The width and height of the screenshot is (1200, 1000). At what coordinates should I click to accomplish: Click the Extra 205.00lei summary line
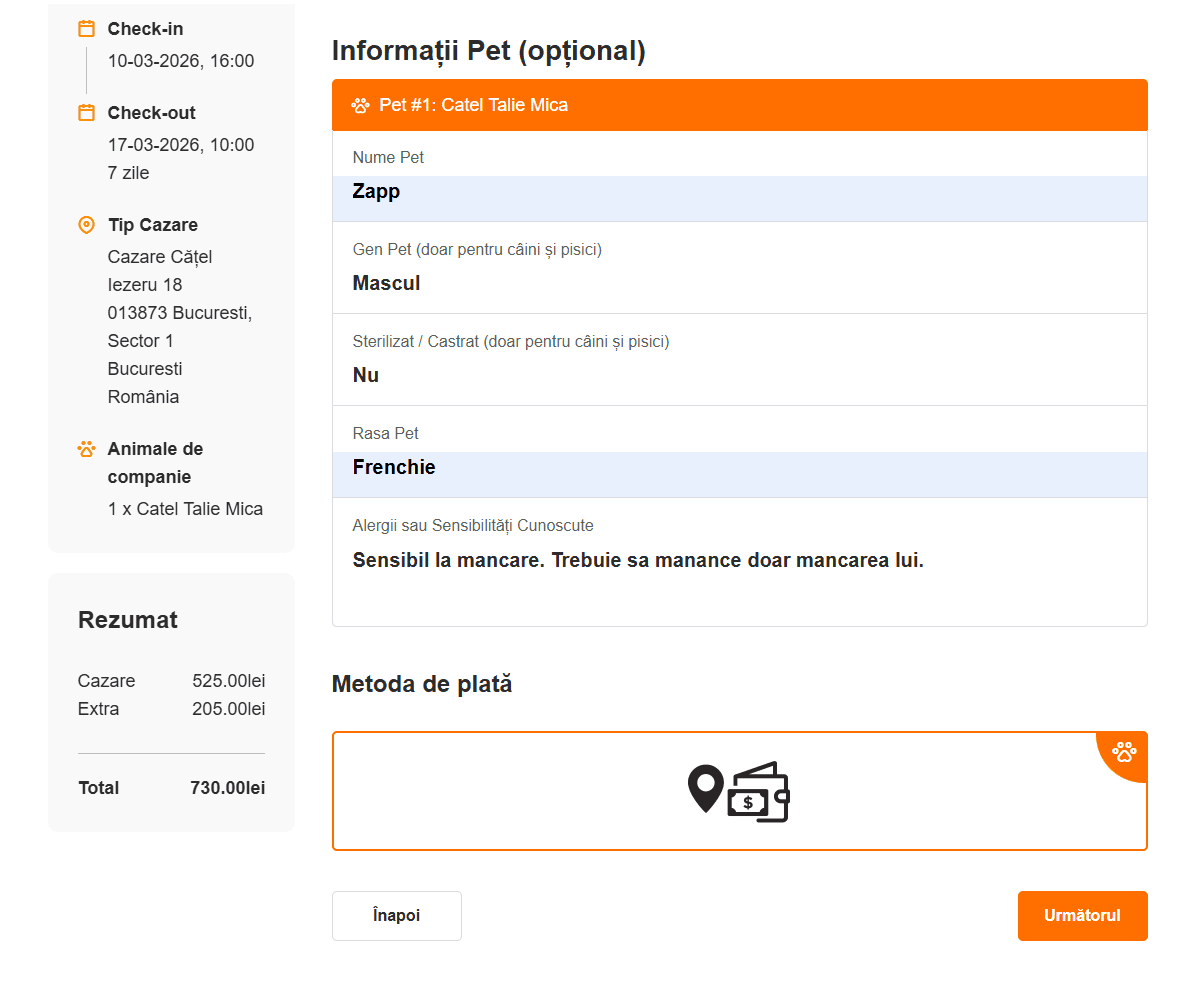tap(171, 709)
